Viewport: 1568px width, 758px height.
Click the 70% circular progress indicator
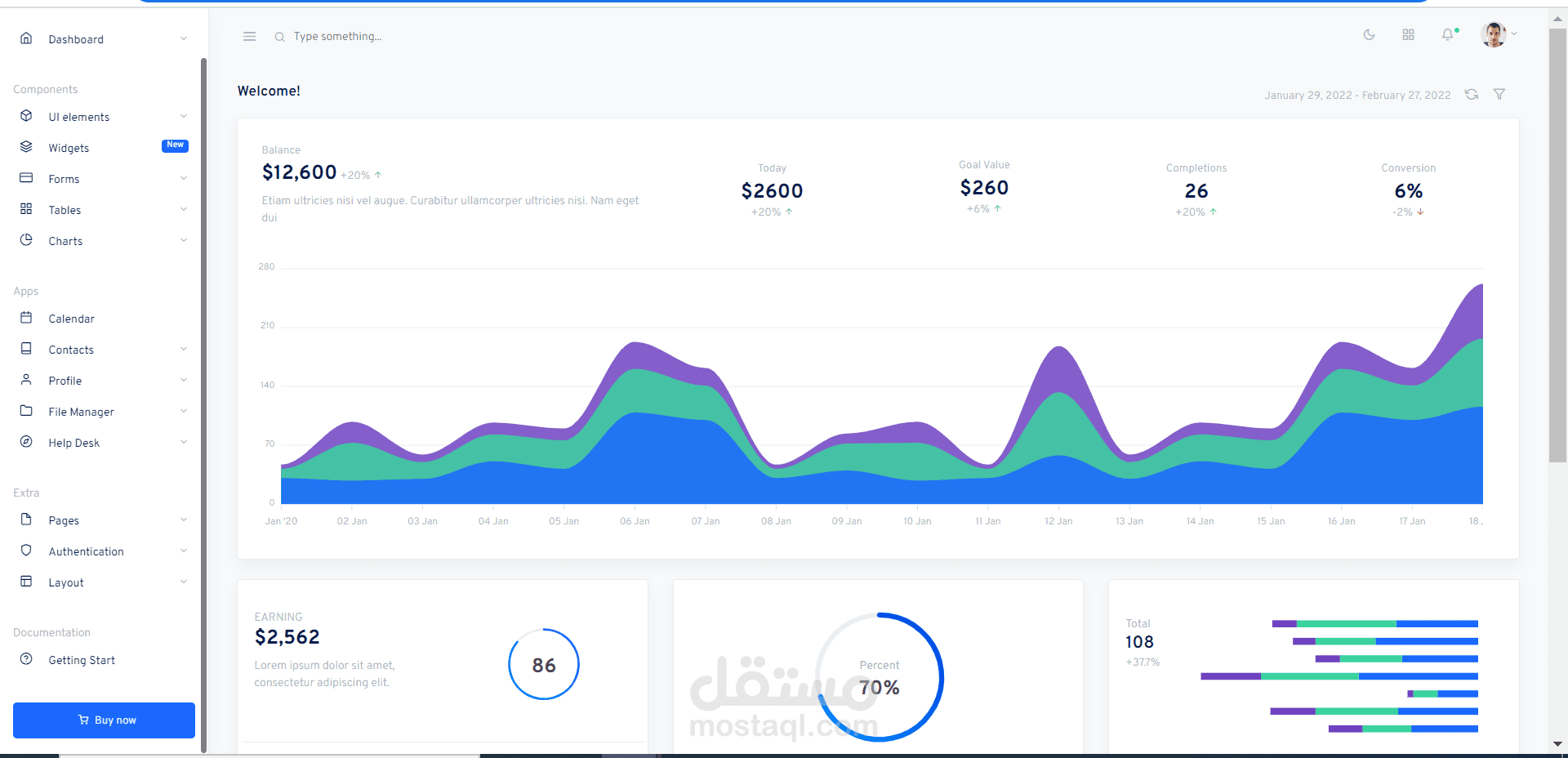tap(880, 677)
